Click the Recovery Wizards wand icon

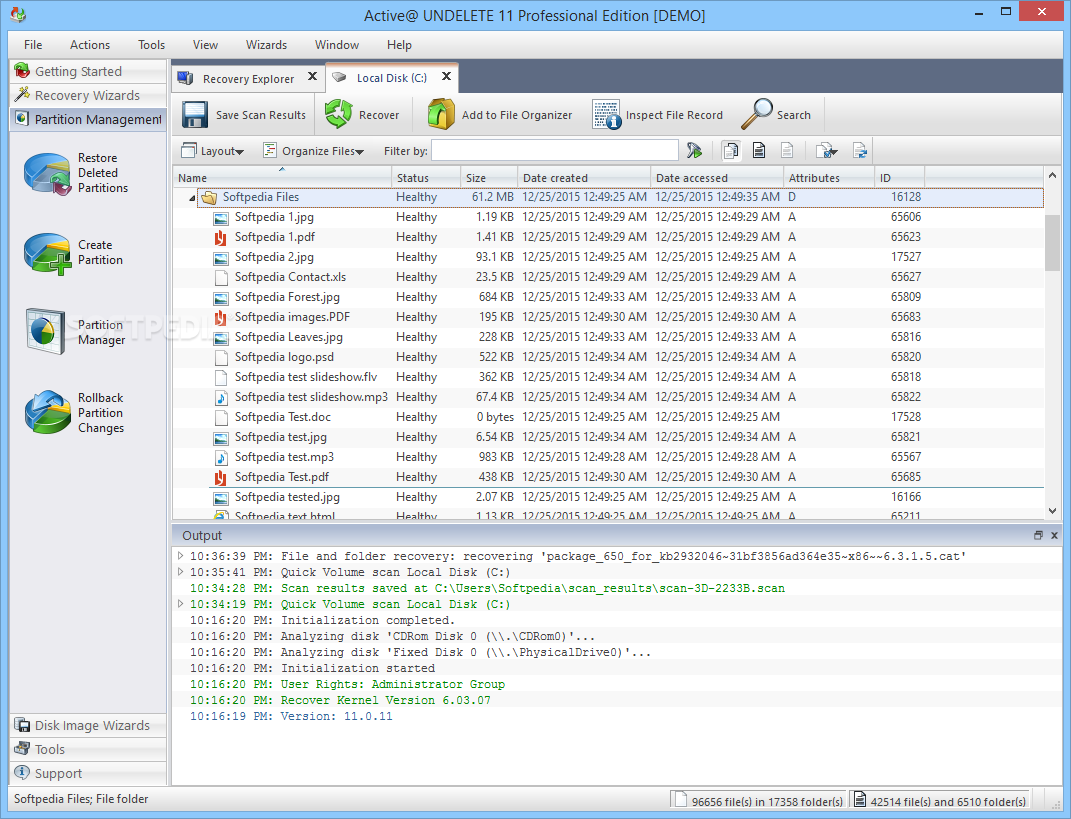22,94
